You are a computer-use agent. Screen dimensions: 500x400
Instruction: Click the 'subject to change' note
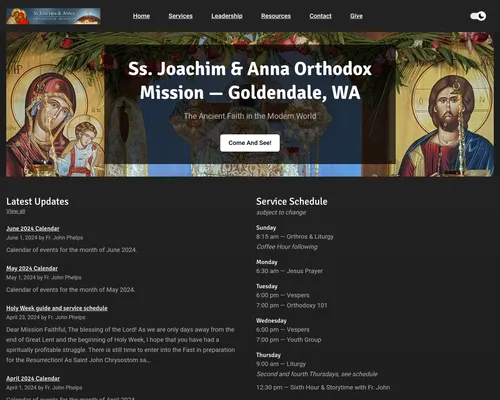(281, 213)
